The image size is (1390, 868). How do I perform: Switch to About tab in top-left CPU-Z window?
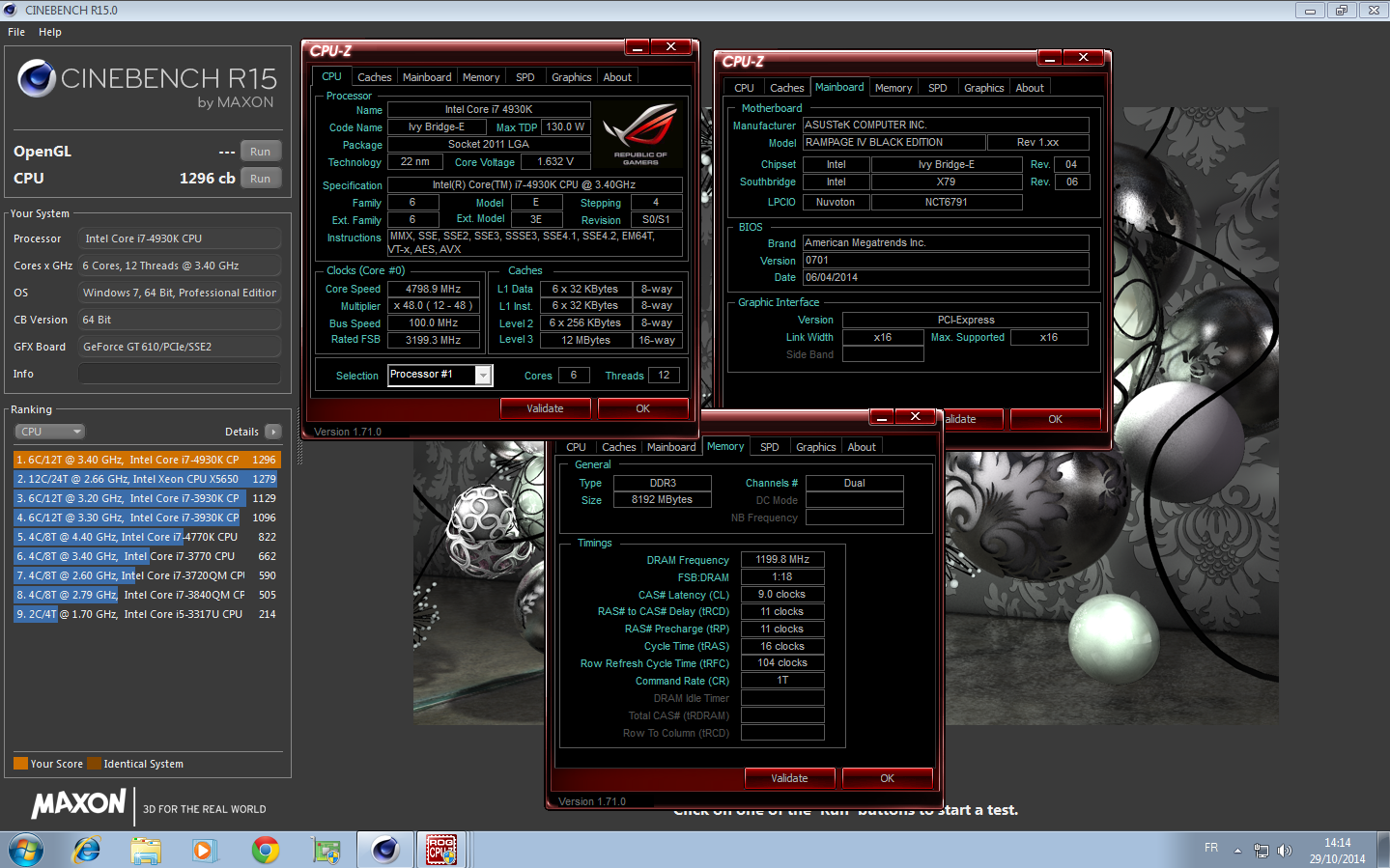pyautogui.click(x=617, y=77)
